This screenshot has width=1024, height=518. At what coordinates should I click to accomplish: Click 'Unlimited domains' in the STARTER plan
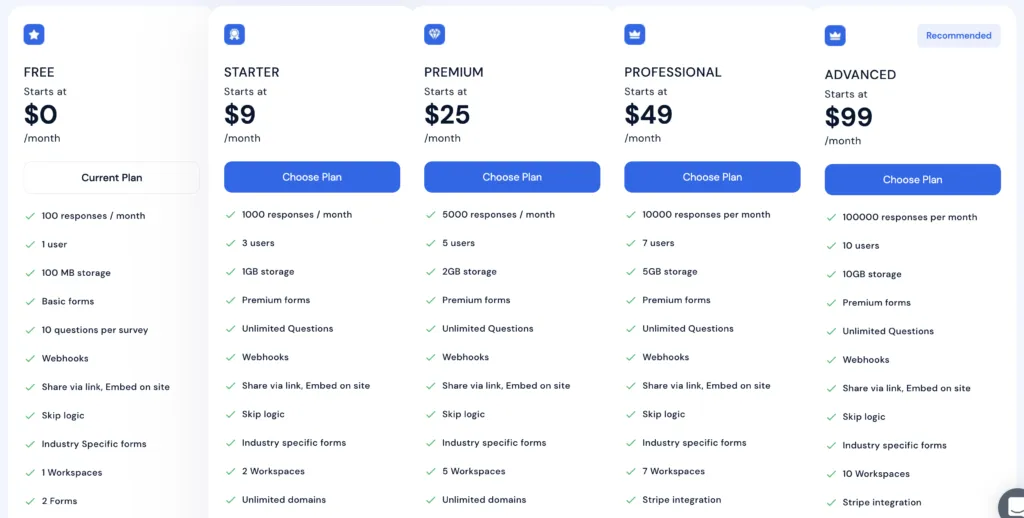pos(284,500)
